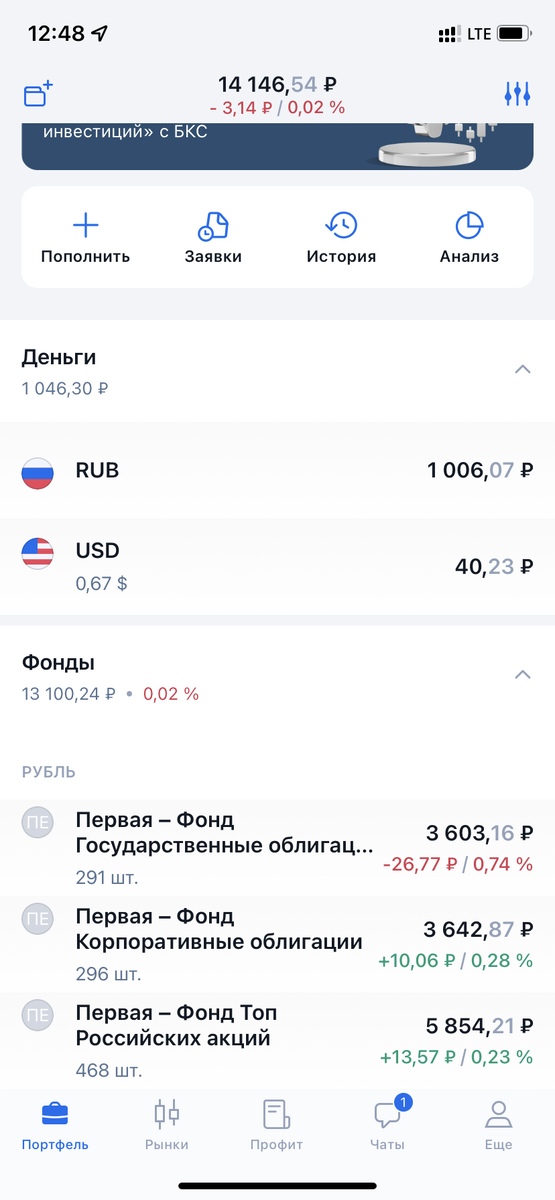
Task: Open История history clock icon
Action: pyautogui.click(x=342, y=225)
